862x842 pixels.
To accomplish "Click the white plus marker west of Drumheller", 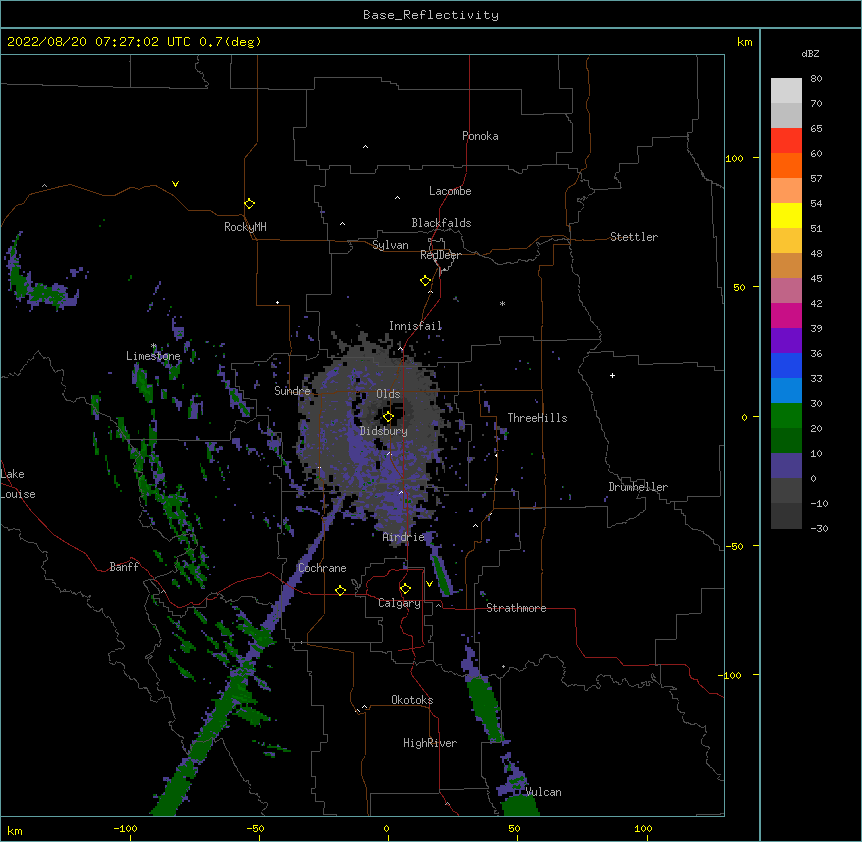I will point(612,375).
